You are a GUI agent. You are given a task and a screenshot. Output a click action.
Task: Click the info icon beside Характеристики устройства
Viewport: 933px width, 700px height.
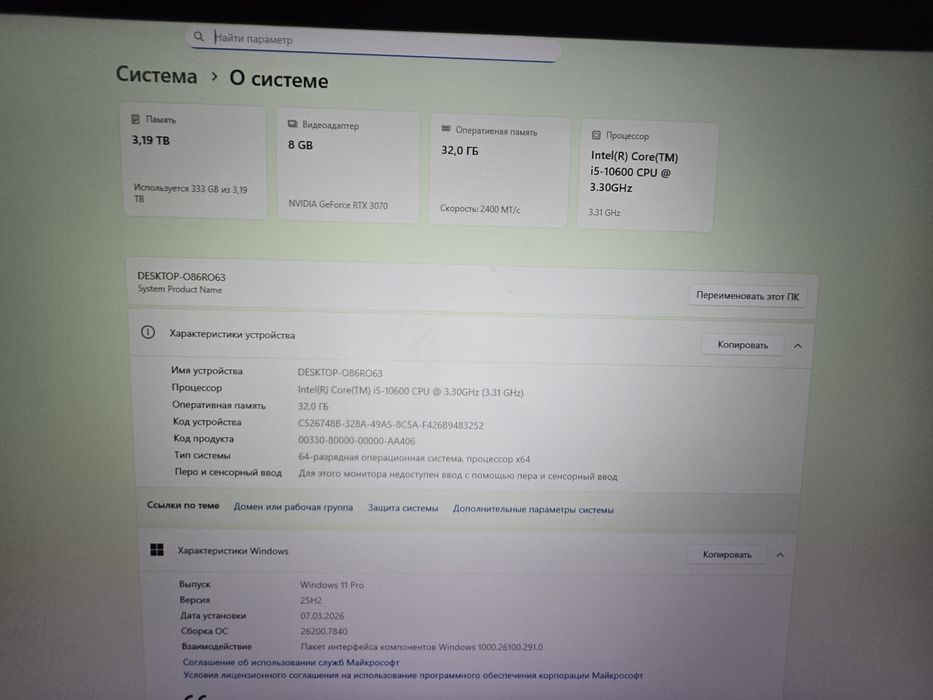148,332
